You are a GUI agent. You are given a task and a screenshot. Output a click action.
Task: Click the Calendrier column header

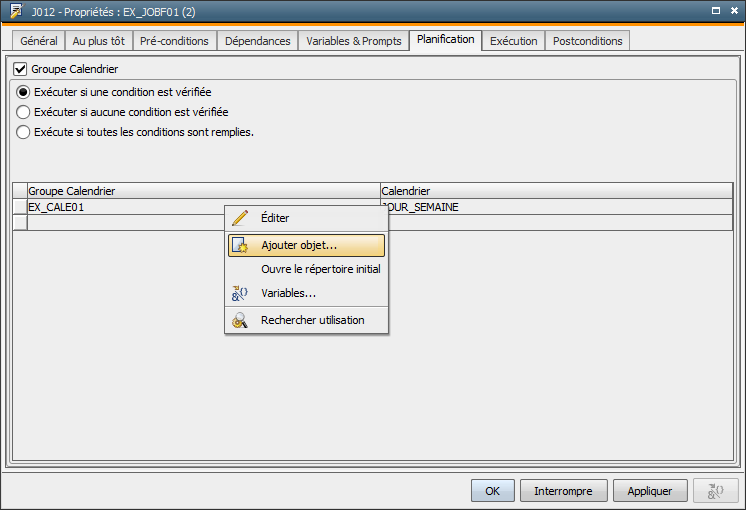pyautogui.click(x=556, y=190)
